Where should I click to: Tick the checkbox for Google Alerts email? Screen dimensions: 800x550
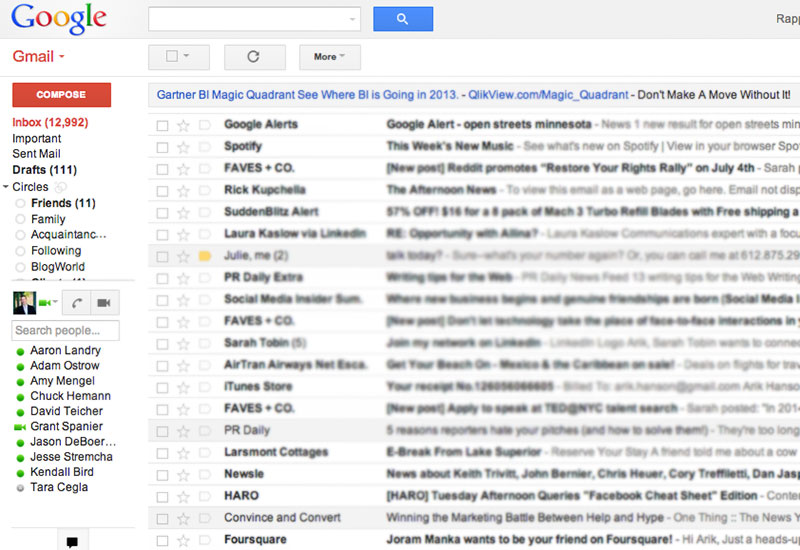(x=162, y=126)
